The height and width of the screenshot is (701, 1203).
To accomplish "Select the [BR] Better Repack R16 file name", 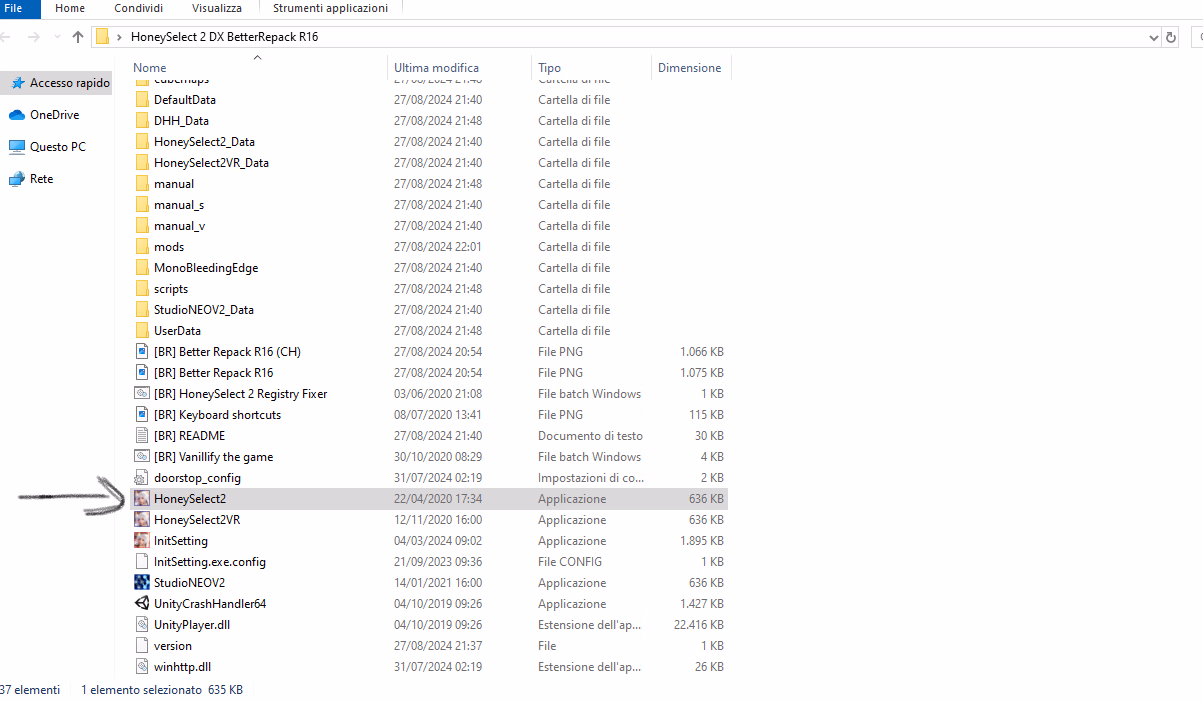I will pyautogui.click(x=213, y=372).
